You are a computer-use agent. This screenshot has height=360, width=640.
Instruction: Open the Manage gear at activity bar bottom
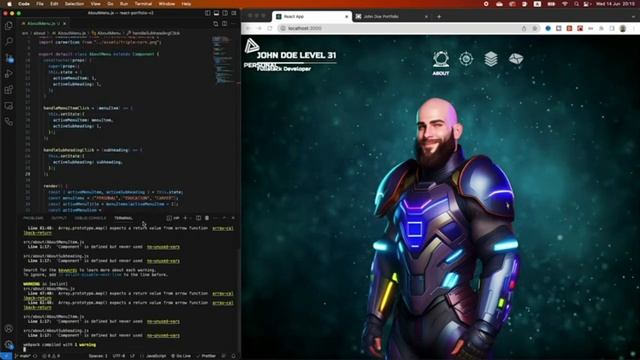[x=9, y=345]
